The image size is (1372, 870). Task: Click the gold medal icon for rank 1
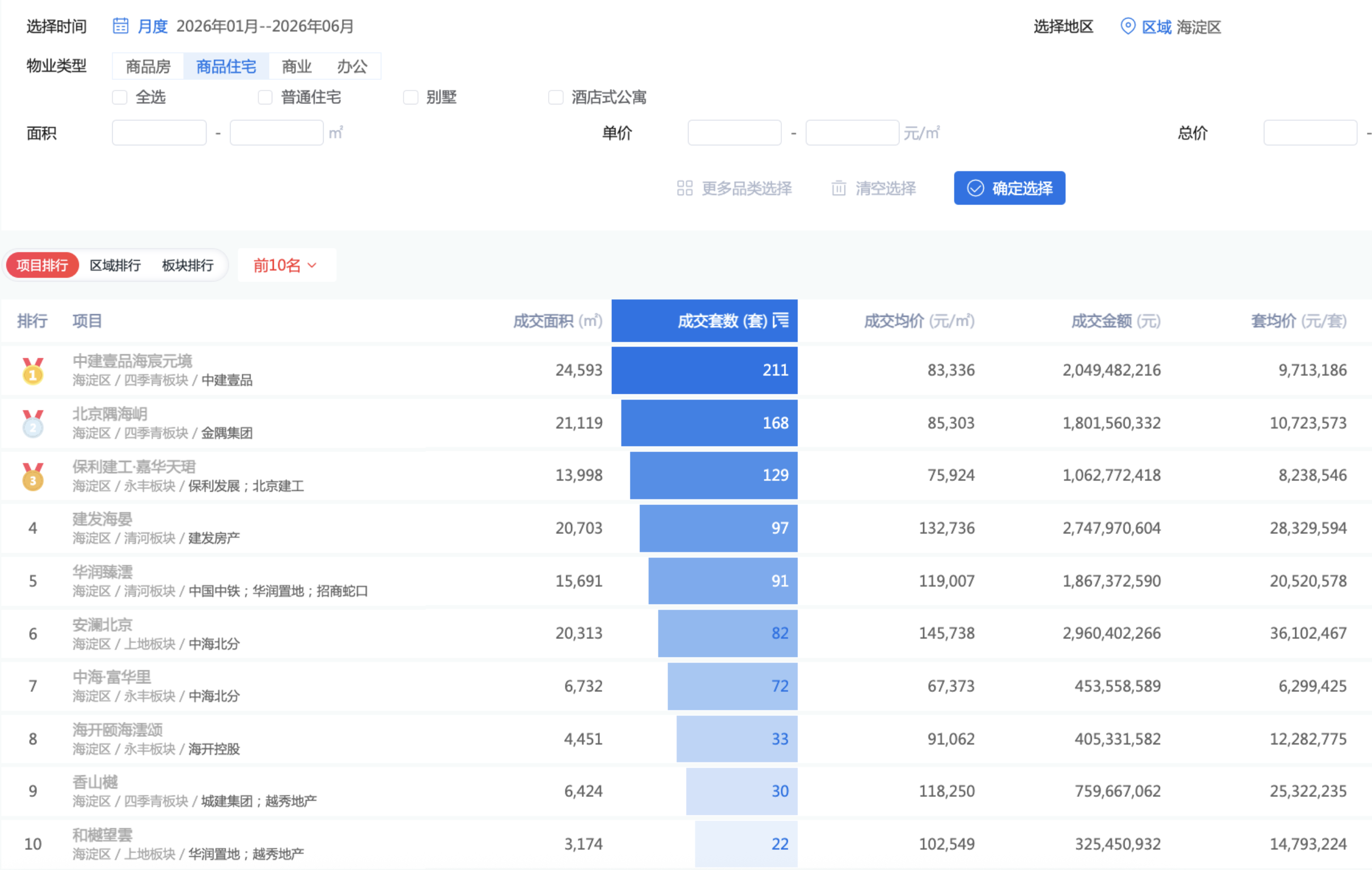32,370
